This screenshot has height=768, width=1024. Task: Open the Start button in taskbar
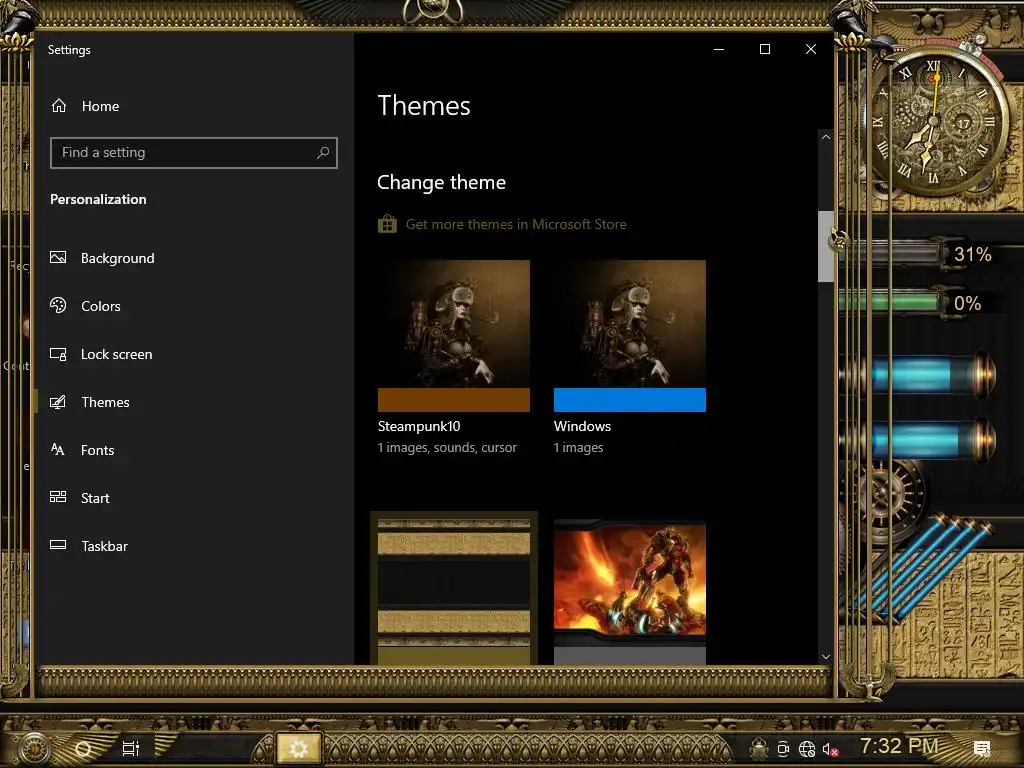coord(34,748)
